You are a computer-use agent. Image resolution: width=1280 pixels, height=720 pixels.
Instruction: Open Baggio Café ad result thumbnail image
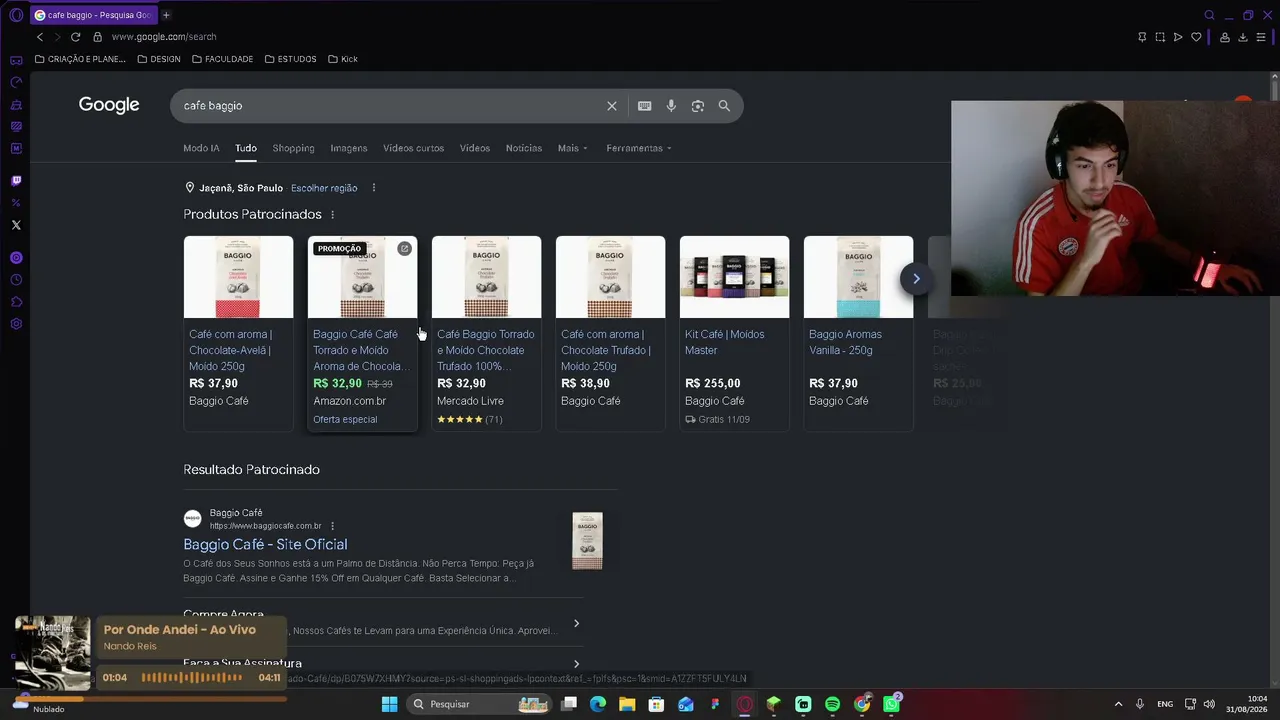point(587,540)
